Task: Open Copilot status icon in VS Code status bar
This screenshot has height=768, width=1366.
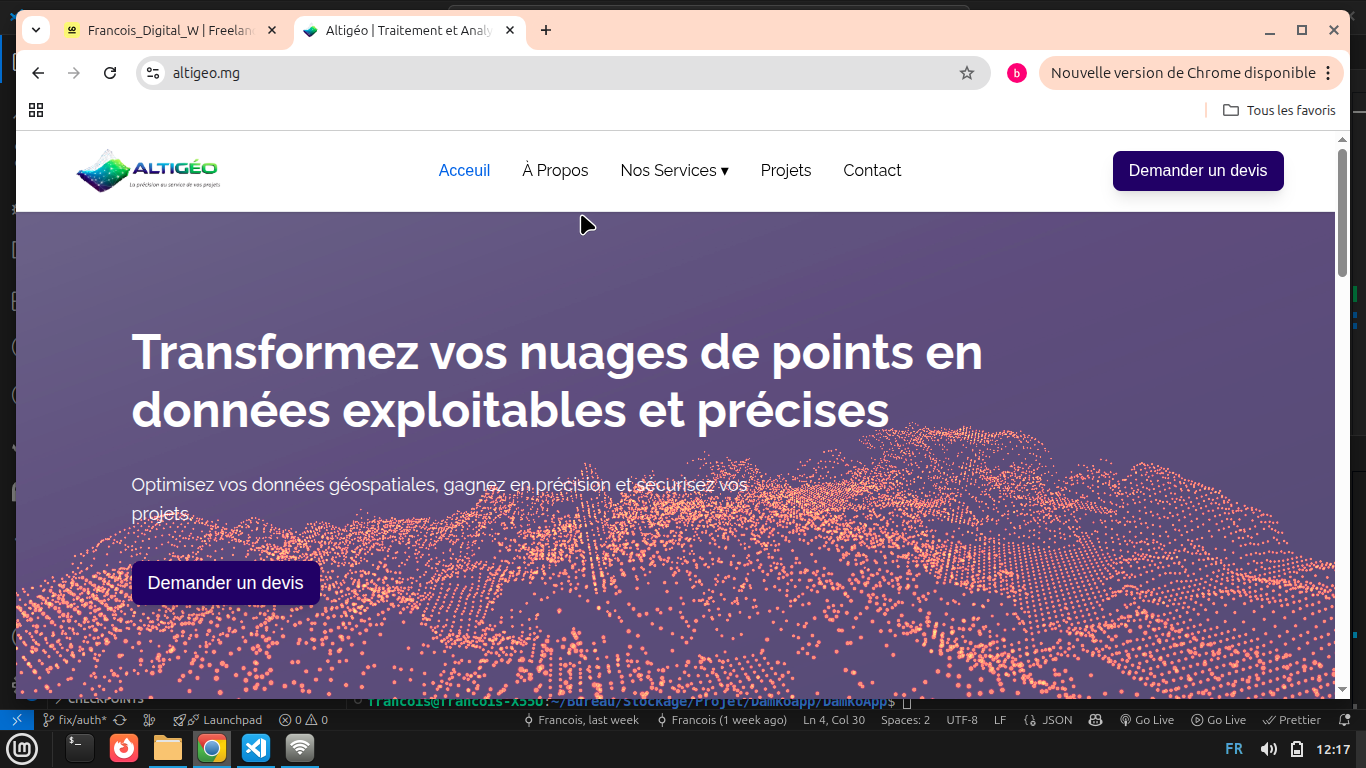Action: pos(1096,720)
